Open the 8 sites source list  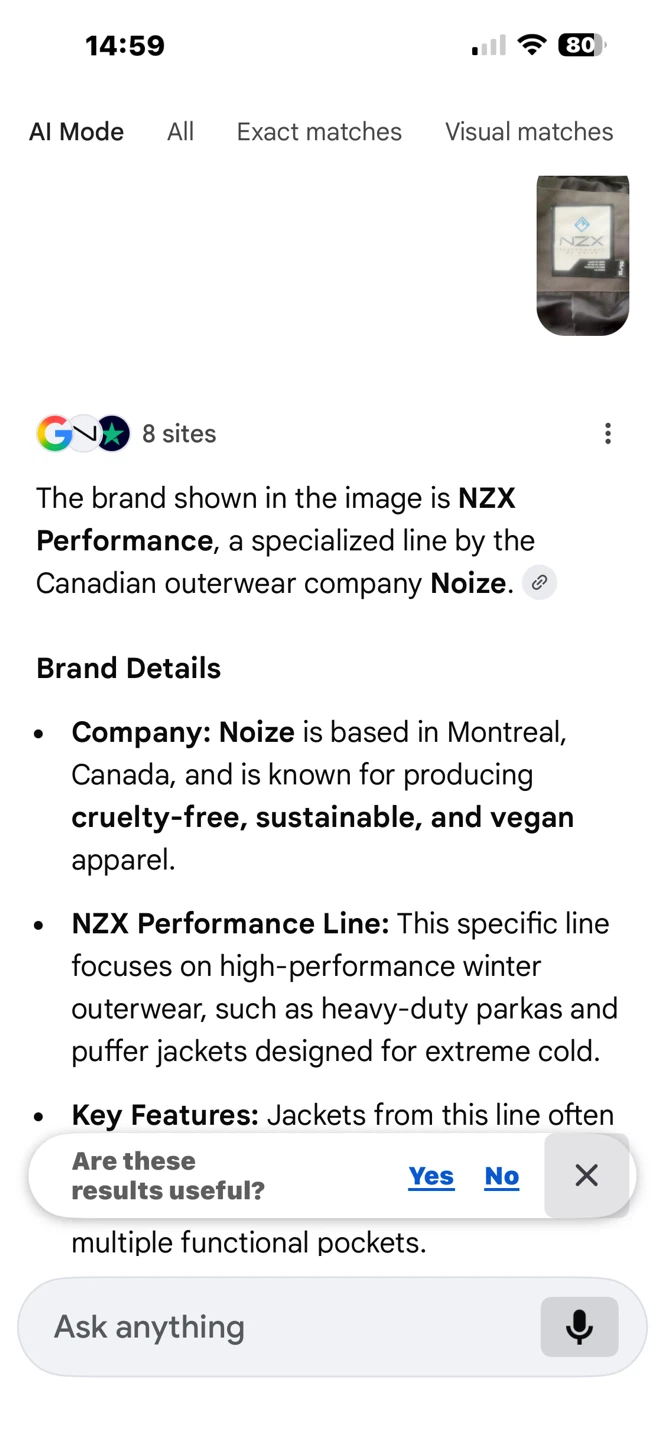(x=179, y=434)
